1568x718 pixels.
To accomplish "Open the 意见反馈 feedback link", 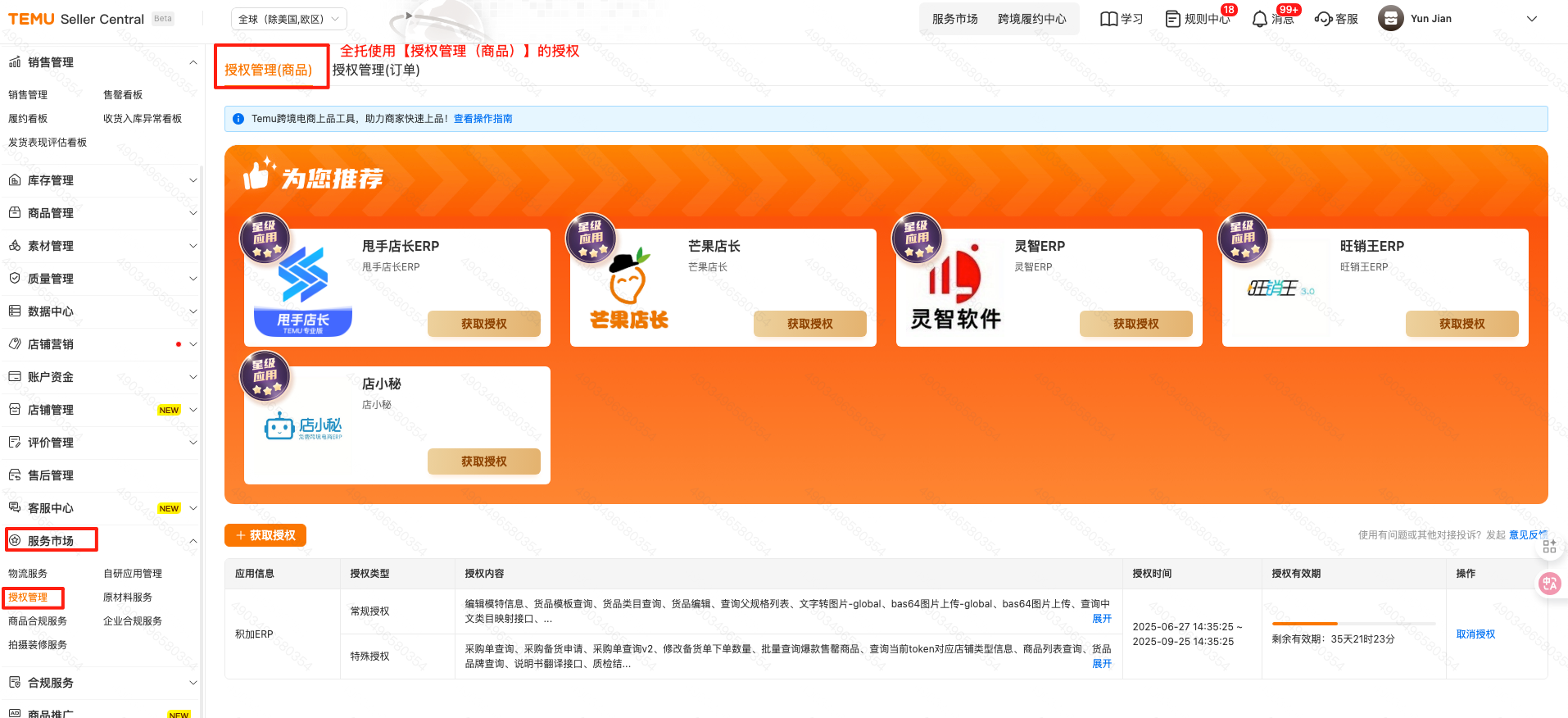I will [1528, 535].
